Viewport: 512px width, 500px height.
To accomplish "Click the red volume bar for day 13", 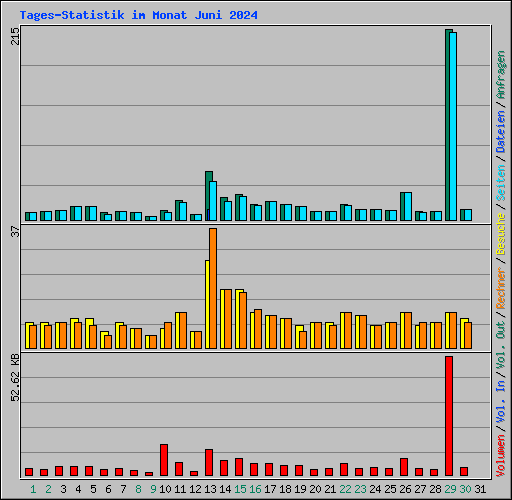I will click(x=209, y=463).
